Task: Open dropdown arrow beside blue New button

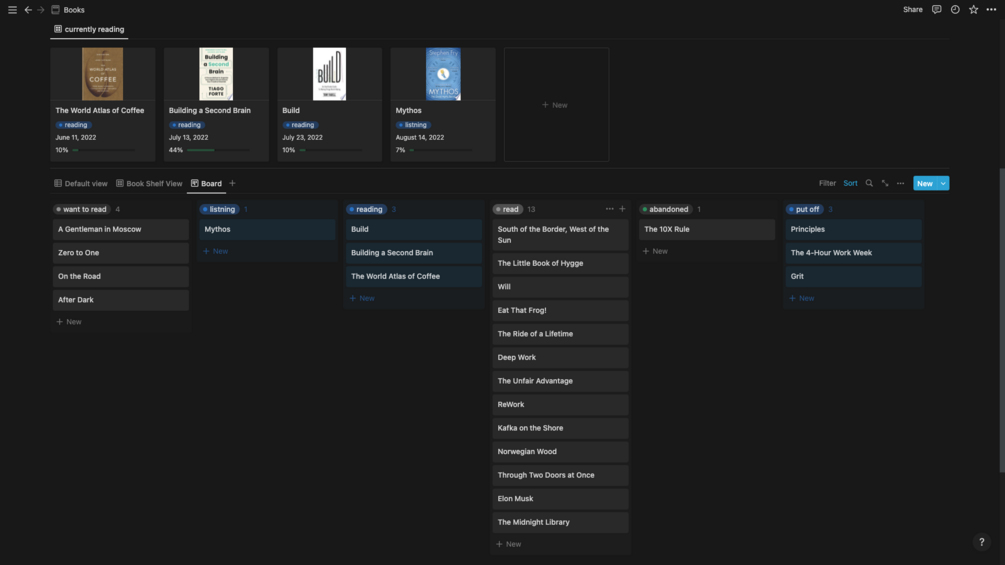Action: [943, 183]
